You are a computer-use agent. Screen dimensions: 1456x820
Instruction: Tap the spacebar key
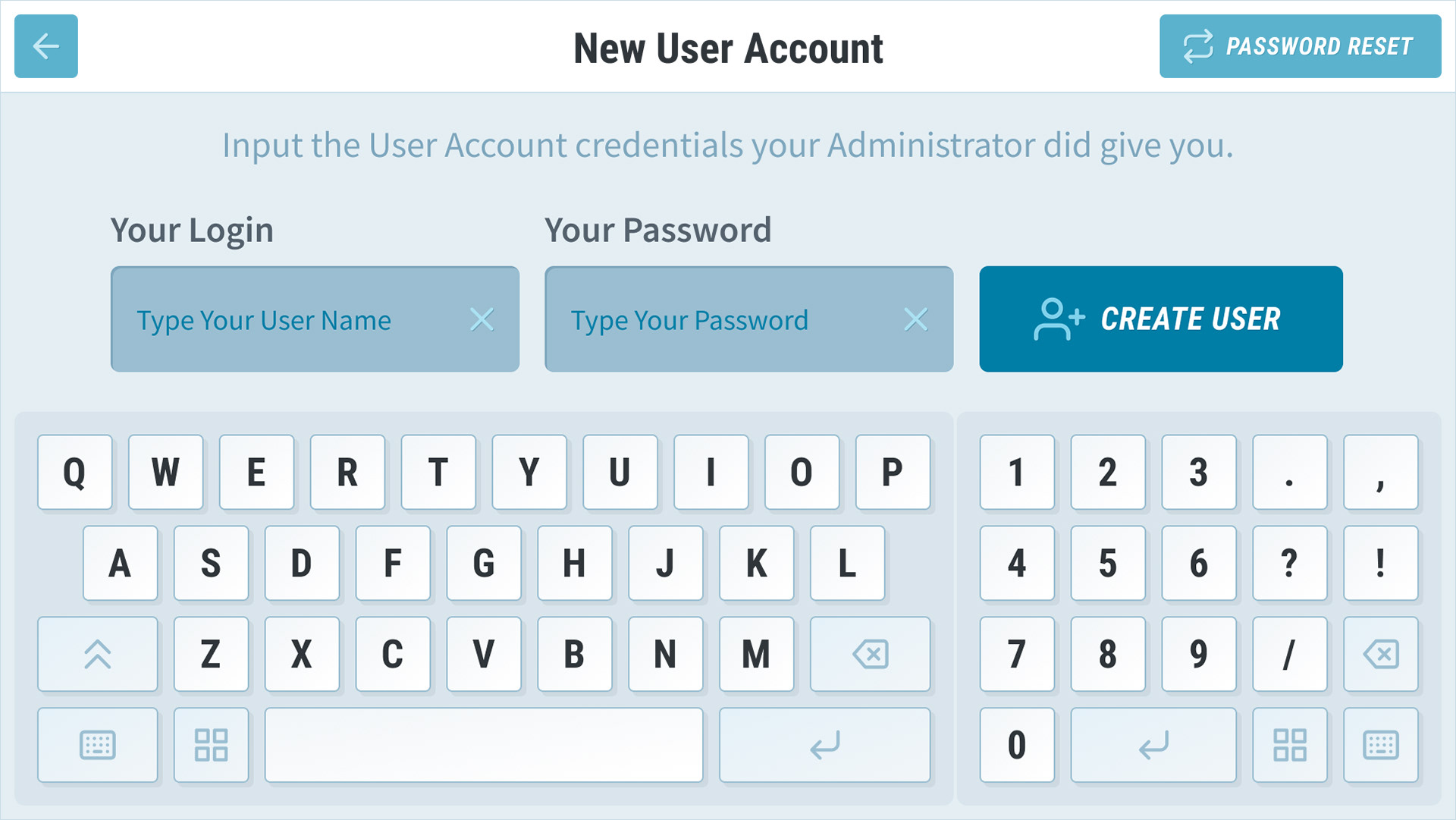(484, 745)
